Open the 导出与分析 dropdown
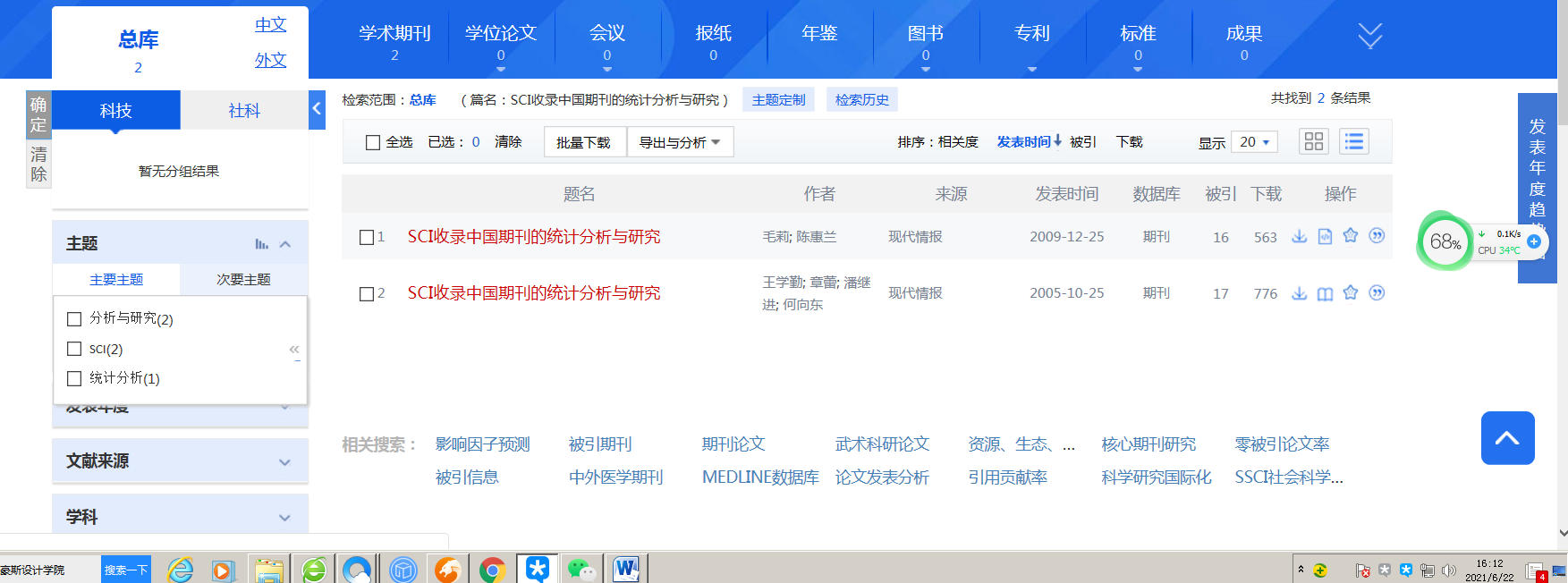Viewport: 1568px width, 583px height. [680, 142]
